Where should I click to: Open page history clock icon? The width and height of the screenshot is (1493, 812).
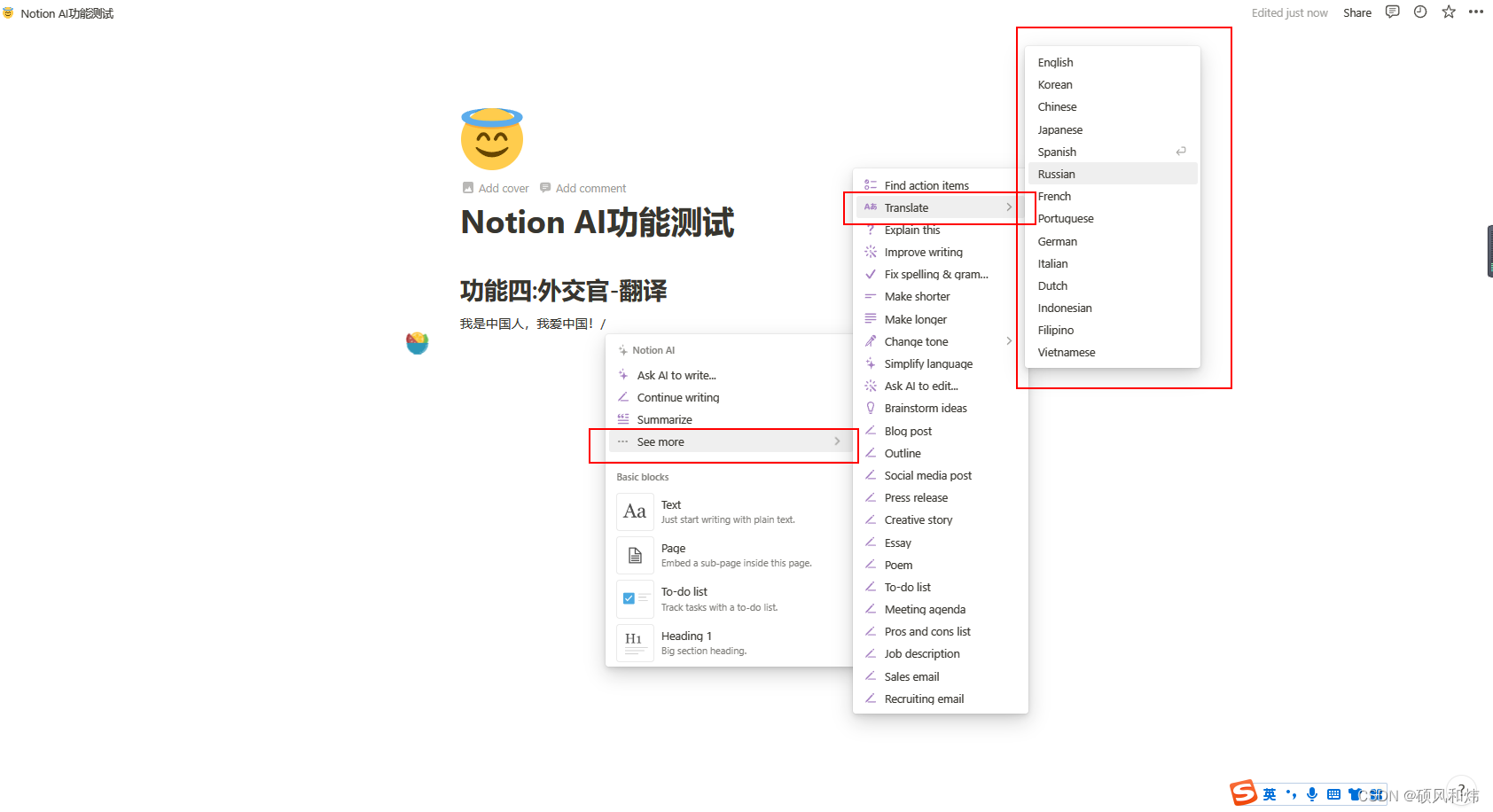point(1420,12)
